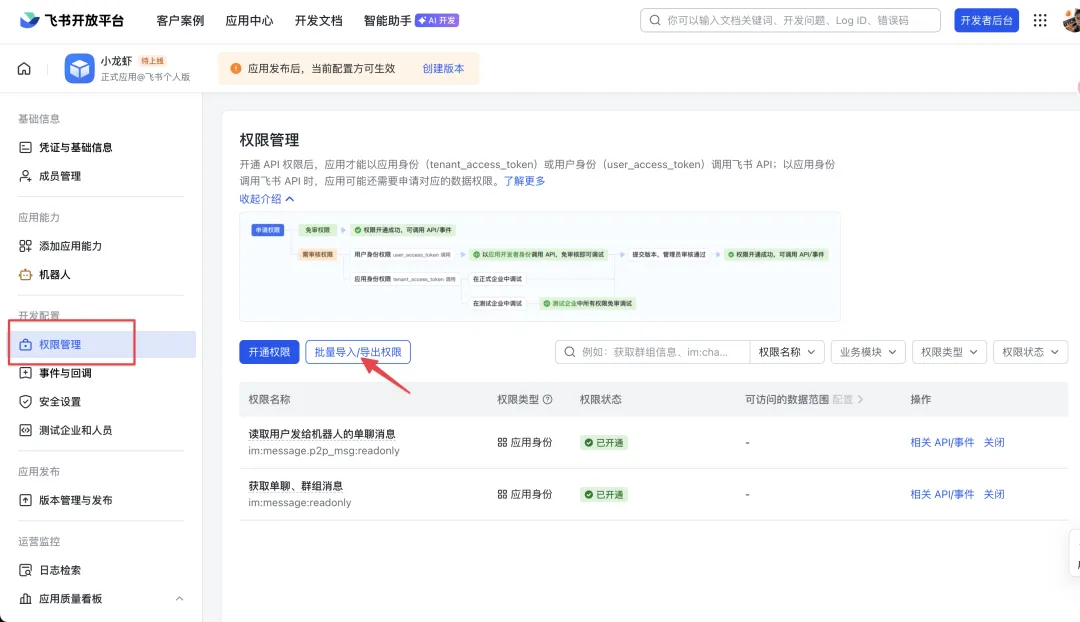Screen dimensions: 1080x622
Task: Open 开发文档 in top navigation
Action: tap(318, 21)
